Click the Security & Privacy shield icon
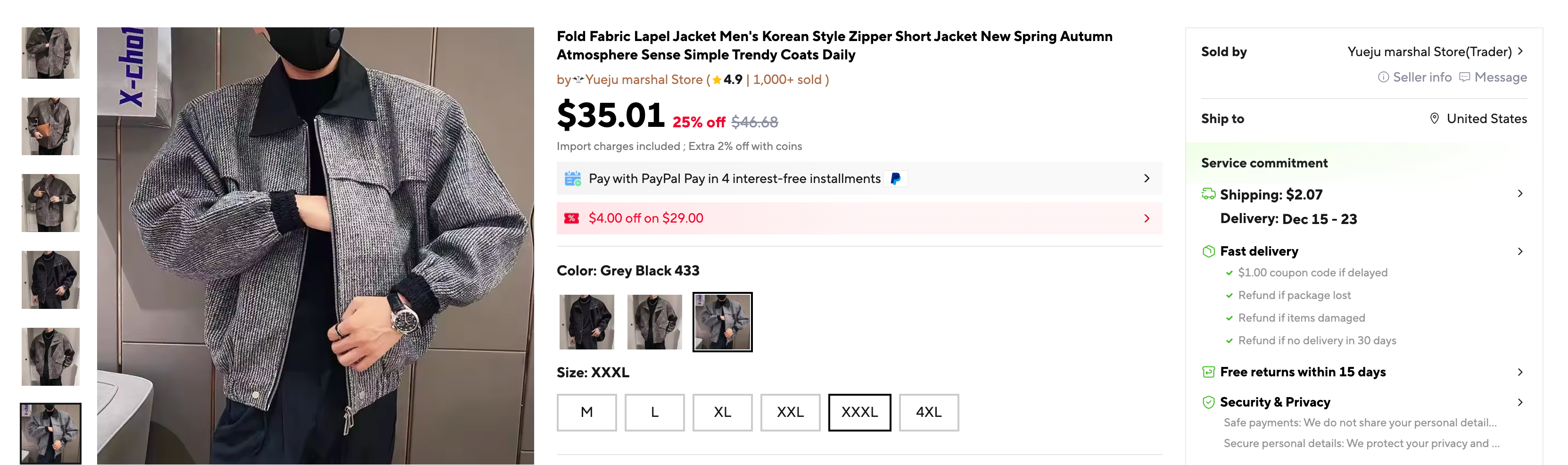Image resolution: width=1568 pixels, height=465 pixels. (1208, 402)
